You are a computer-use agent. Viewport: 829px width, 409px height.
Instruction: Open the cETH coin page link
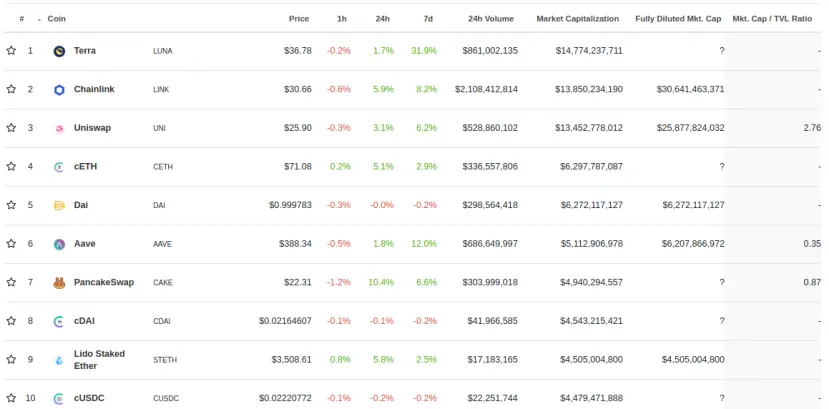(x=85, y=166)
